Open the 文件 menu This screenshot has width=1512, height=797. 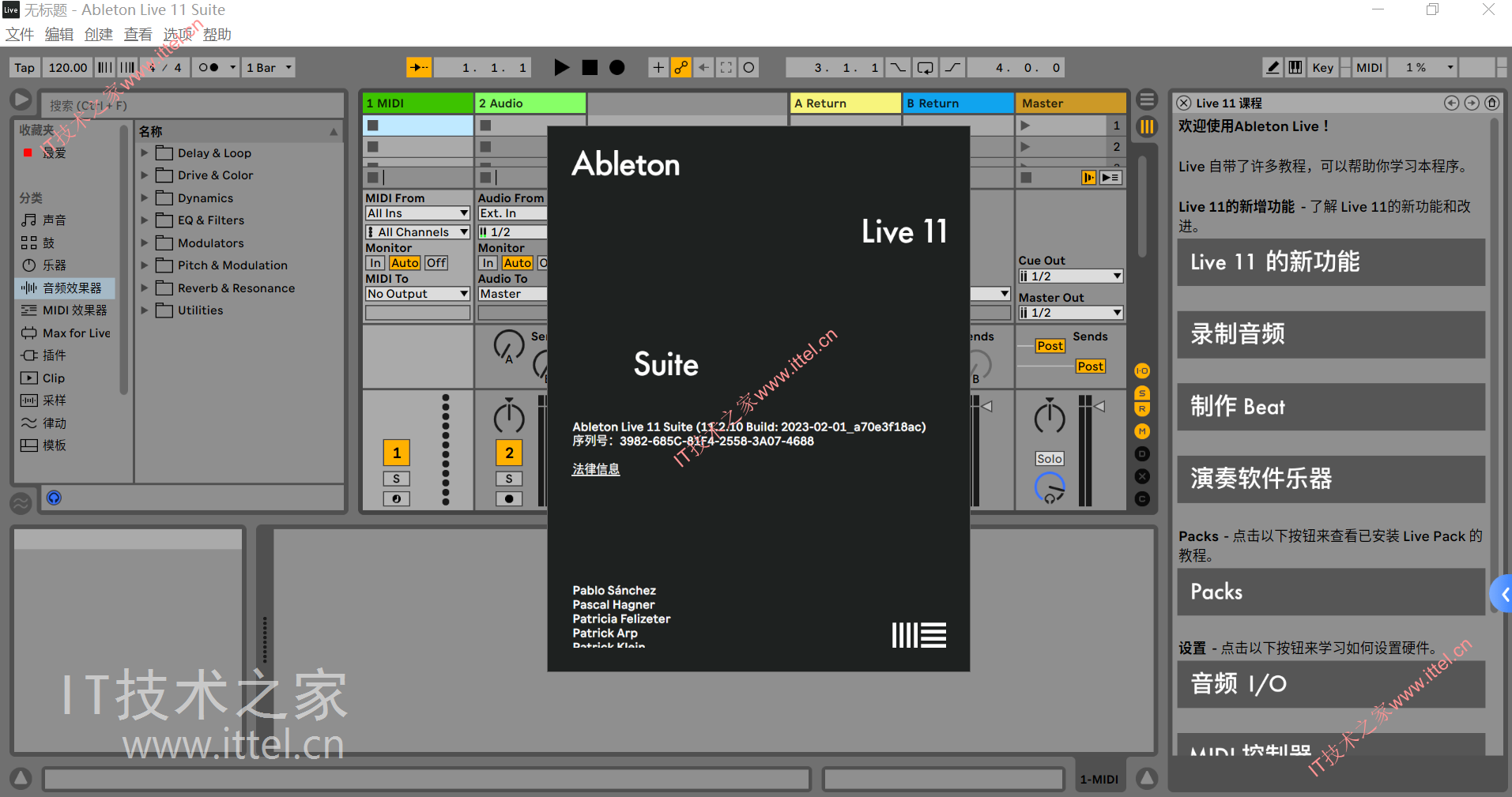tap(20, 34)
